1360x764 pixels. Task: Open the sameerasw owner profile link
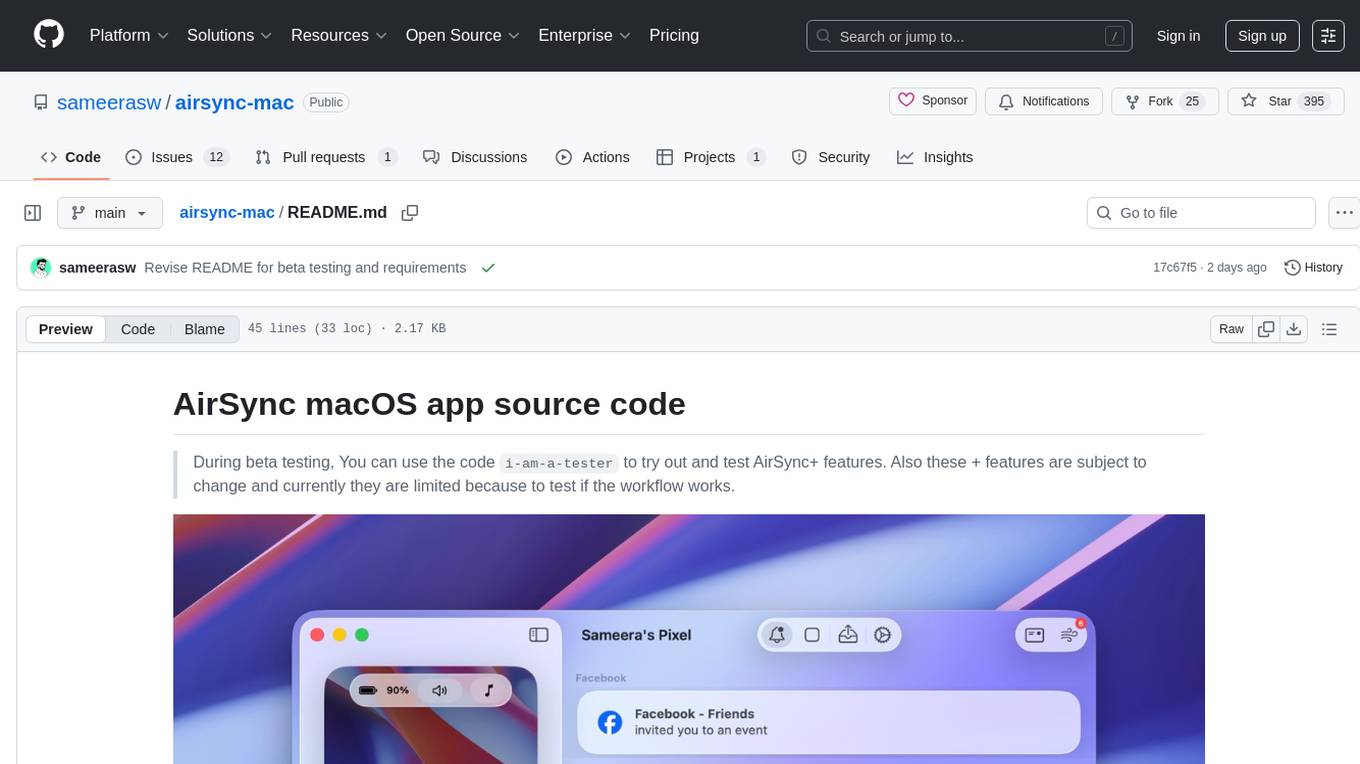[109, 102]
